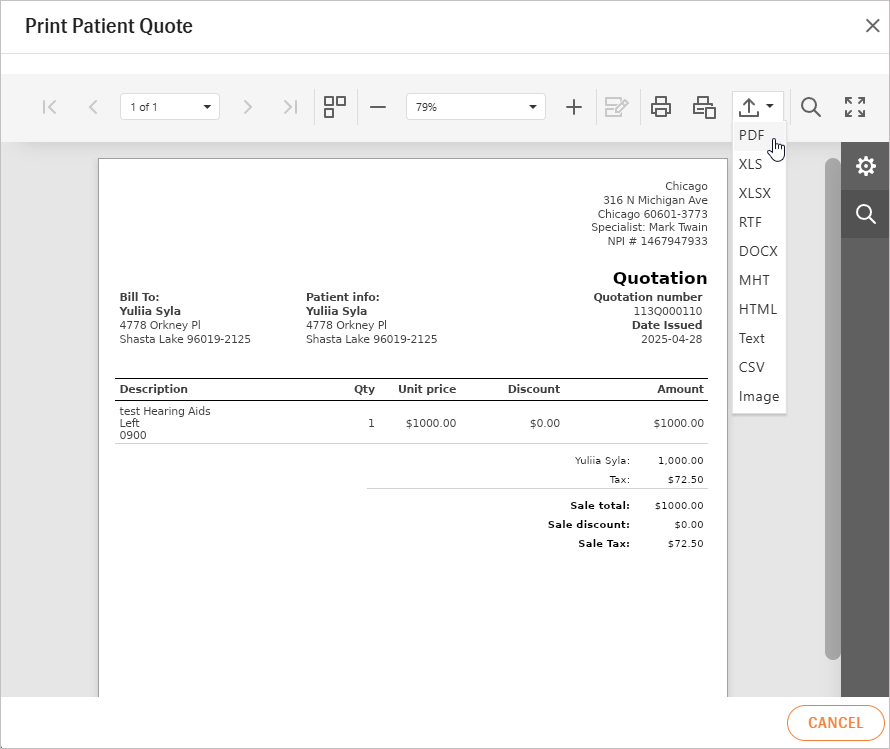Click the editing fields highlight icon
Screen dimensions: 890x749
click(616, 107)
